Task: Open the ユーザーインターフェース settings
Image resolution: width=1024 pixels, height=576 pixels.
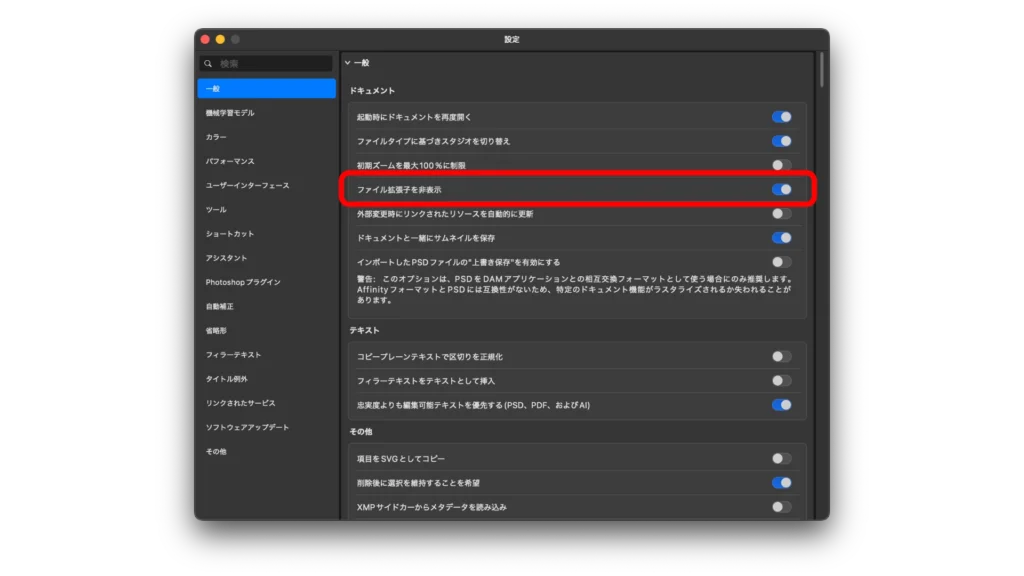Action: point(240,185)
